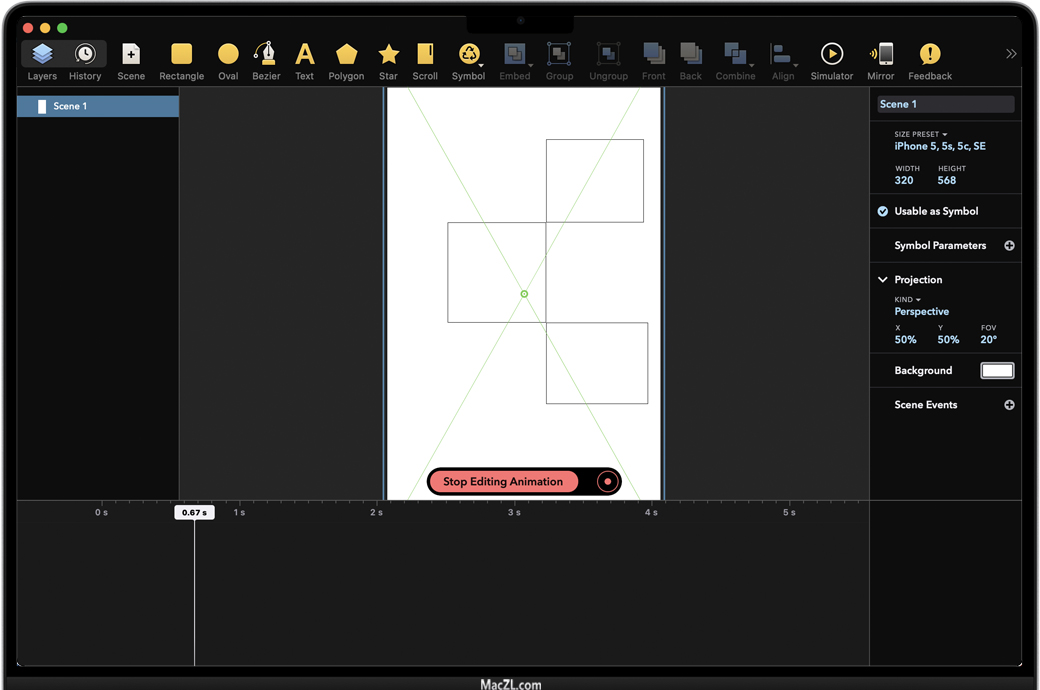Click Stop Editing Animation button
Viewport: 1040px width, 690px height.
click(503, 482)
